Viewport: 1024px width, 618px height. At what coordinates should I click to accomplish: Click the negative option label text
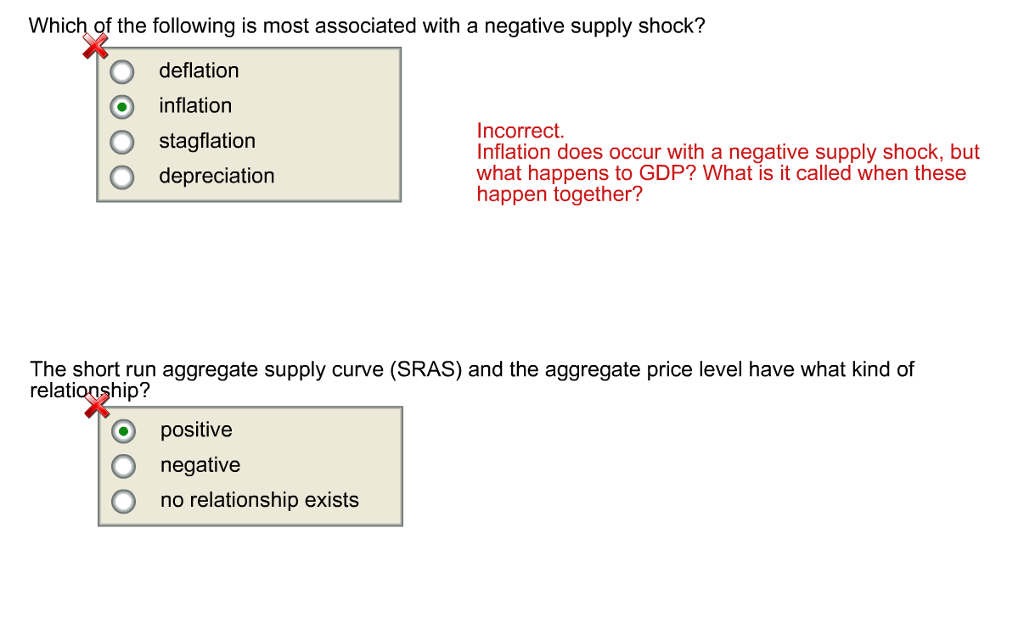click(x=200, y=465)
